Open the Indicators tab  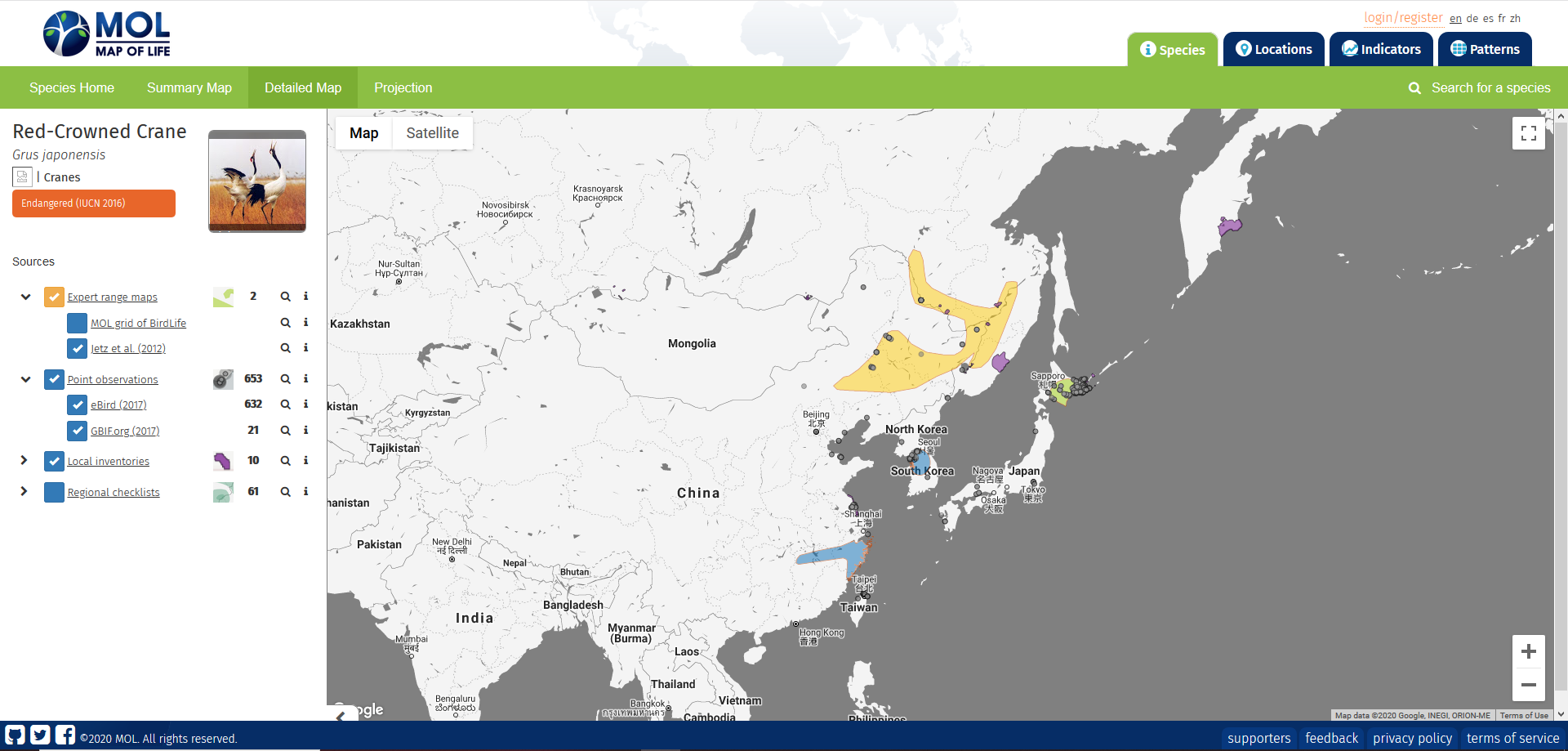(x=1381, y=49)
